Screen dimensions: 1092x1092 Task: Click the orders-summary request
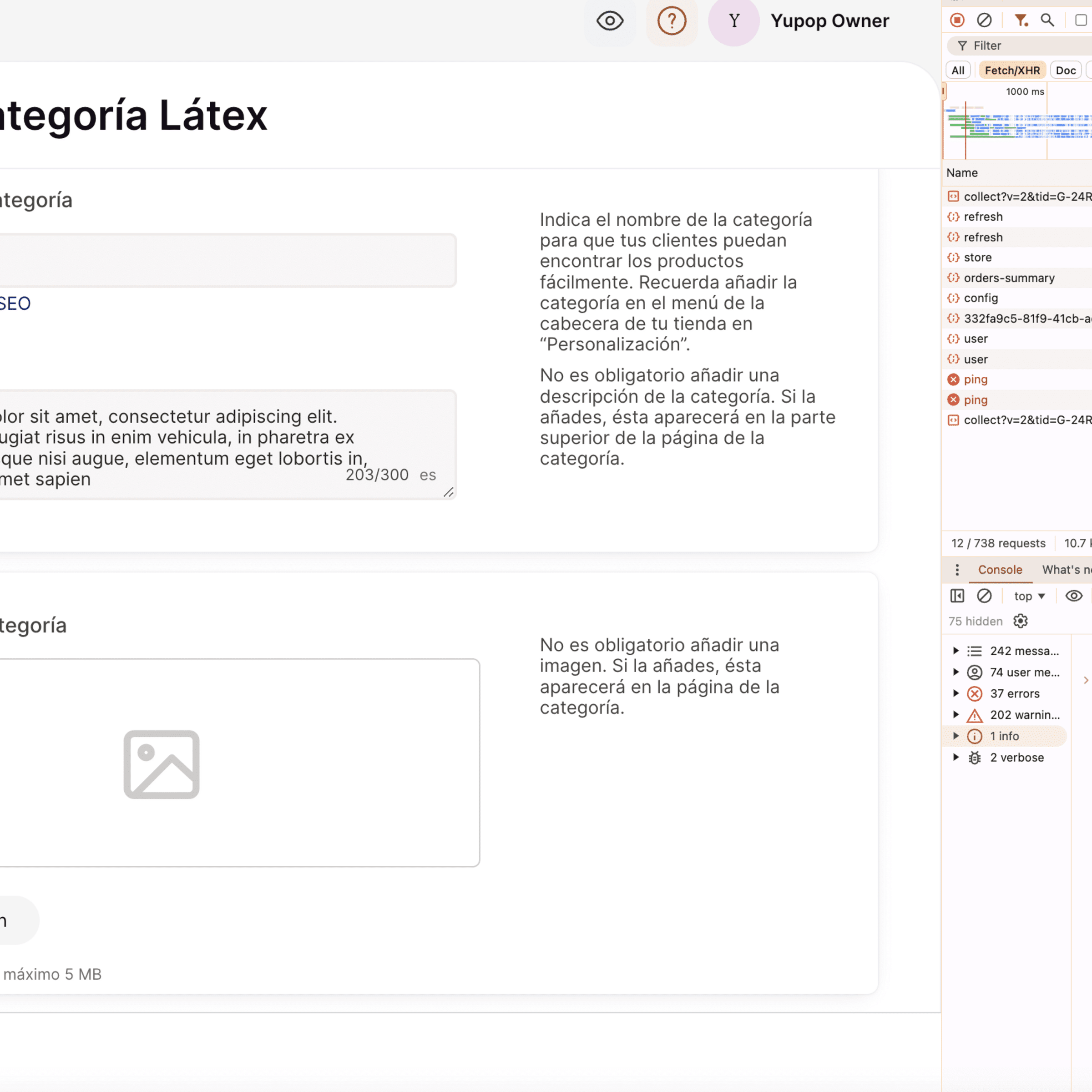click(x=1009, y=278)
